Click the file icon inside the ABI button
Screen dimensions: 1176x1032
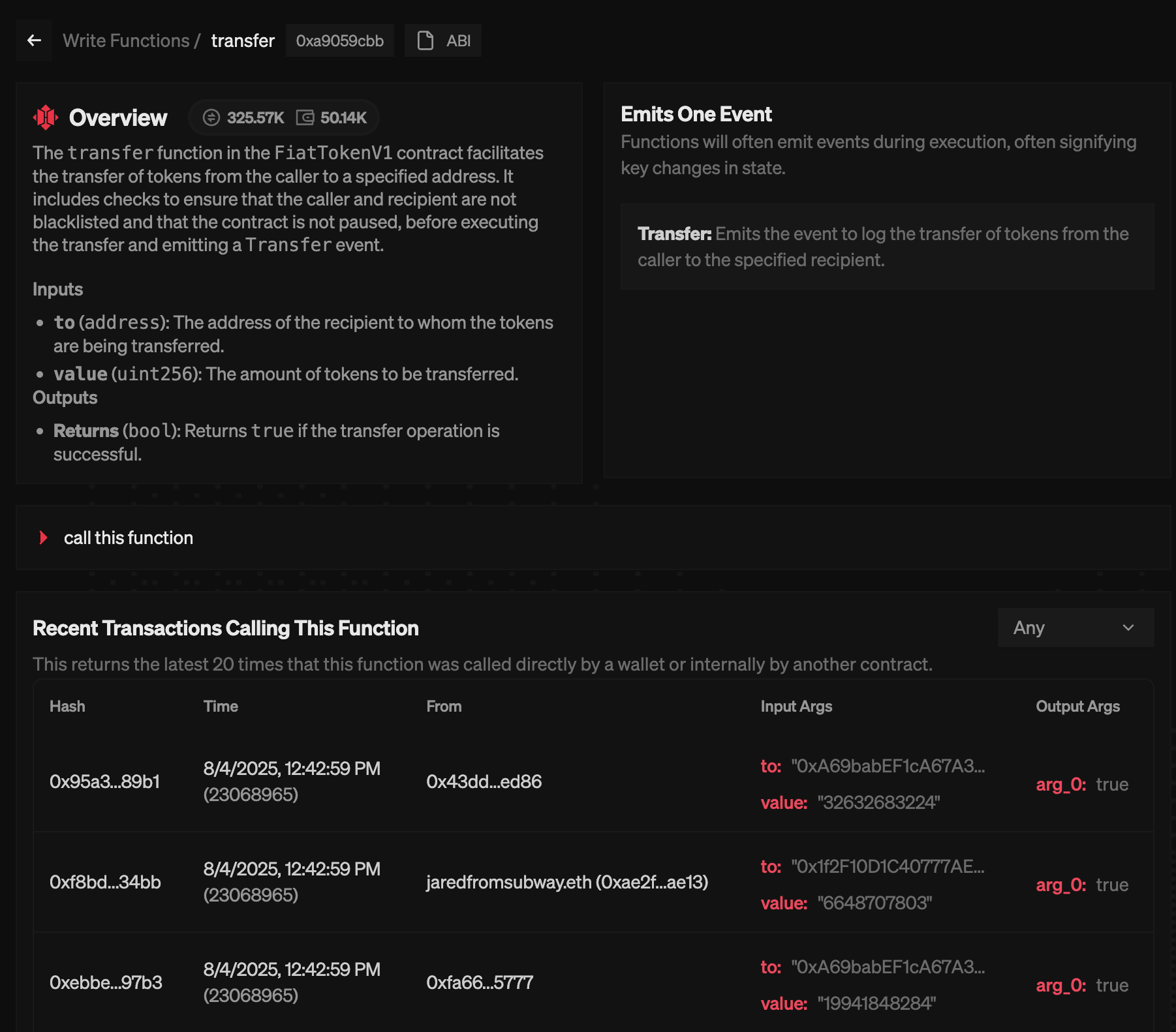tap(425, 40)
